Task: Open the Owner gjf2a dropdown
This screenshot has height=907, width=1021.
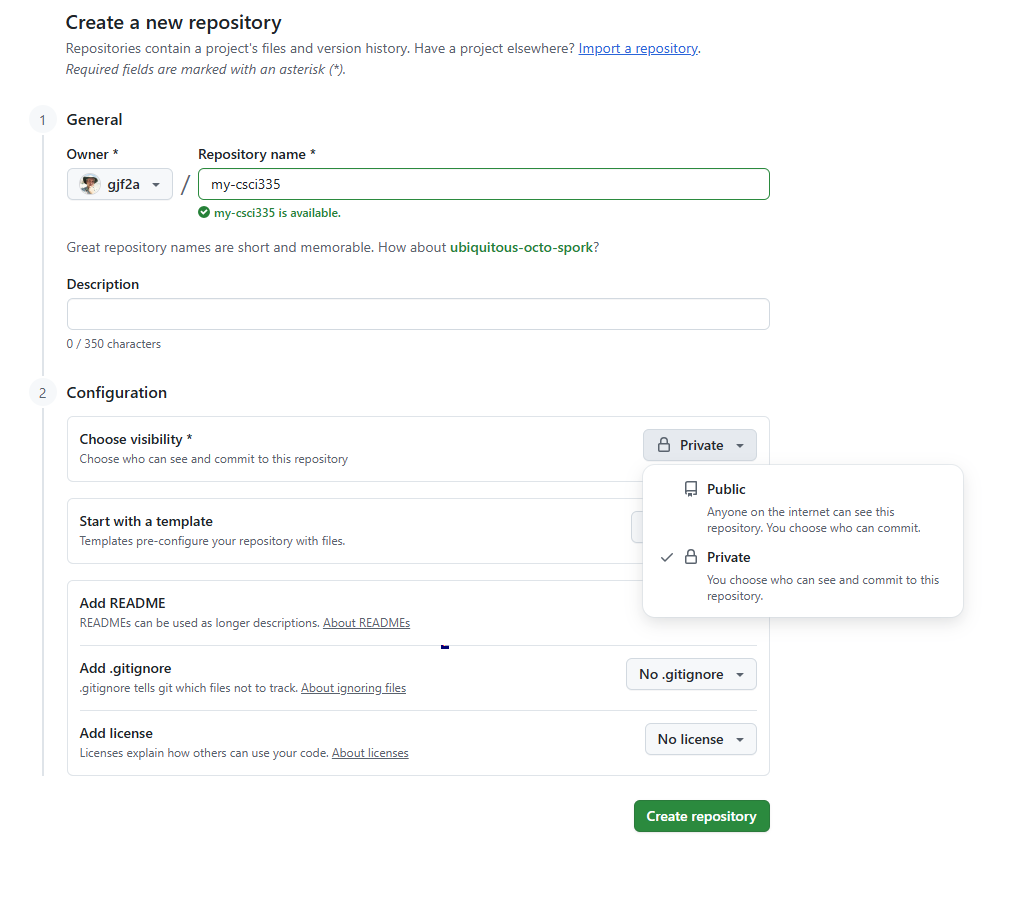Action: click(x=120, y=184)
